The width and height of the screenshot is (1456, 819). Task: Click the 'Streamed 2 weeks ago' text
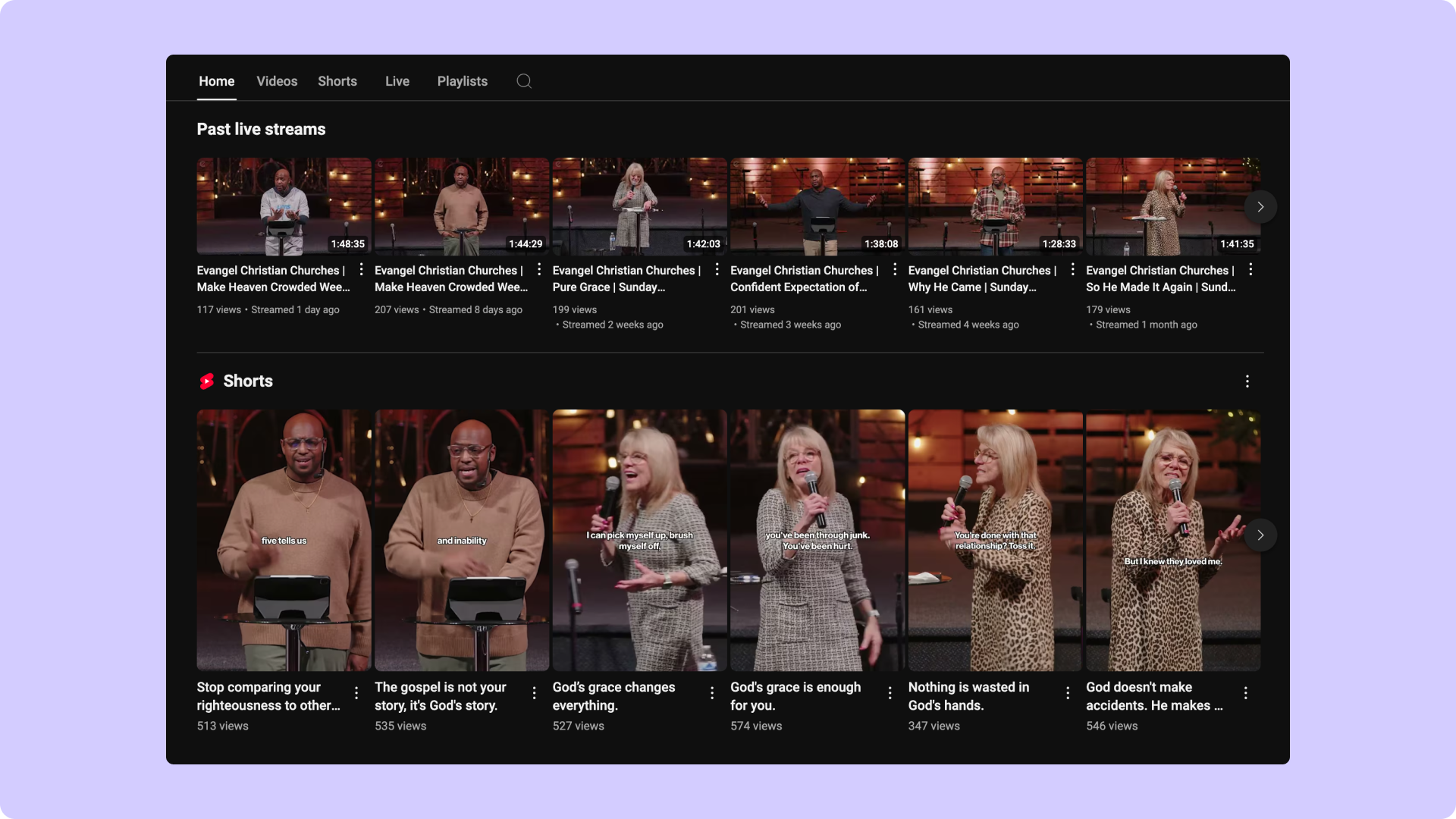(613, 325)
